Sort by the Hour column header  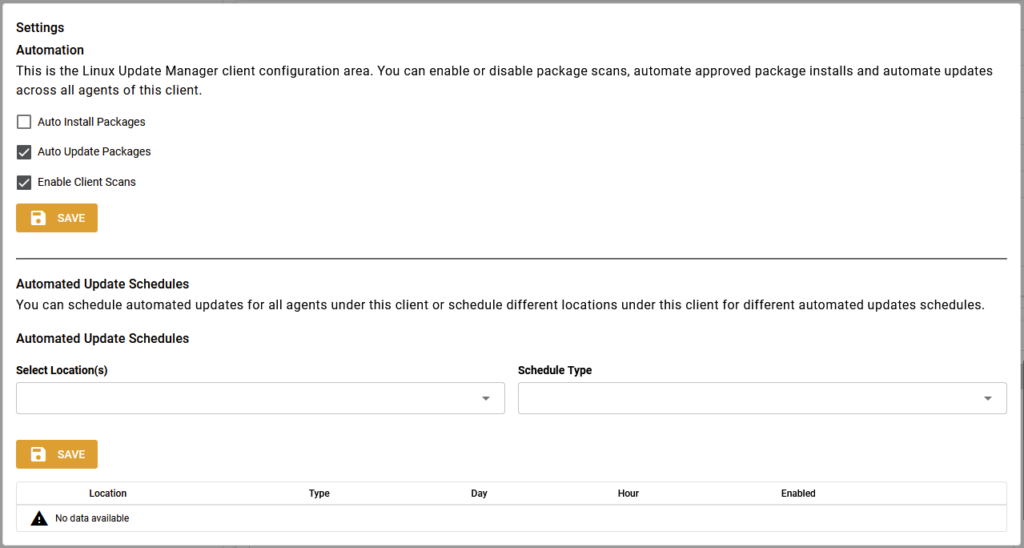(628, 493)
